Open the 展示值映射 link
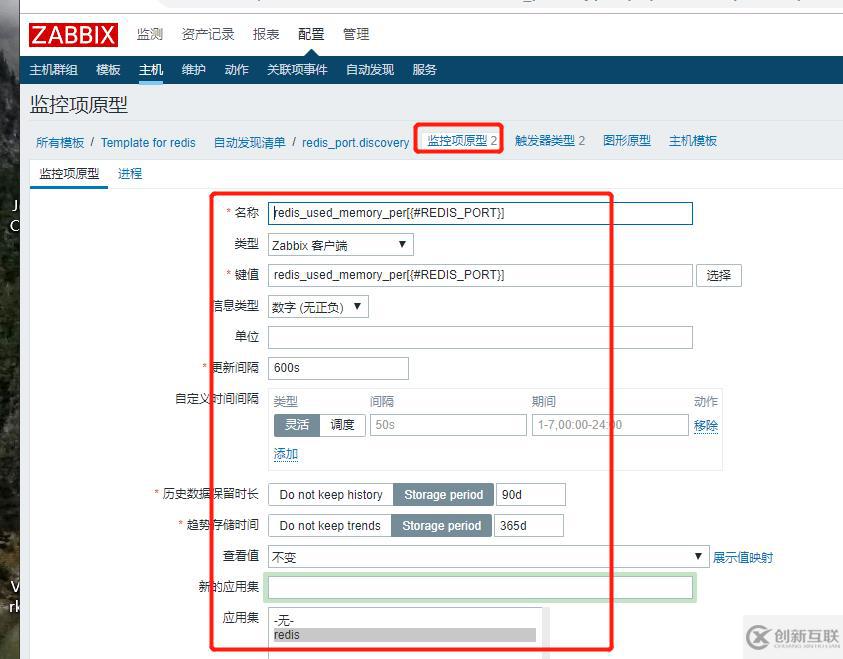This screenshot has height=659, width=843. [x=745, y=556]
